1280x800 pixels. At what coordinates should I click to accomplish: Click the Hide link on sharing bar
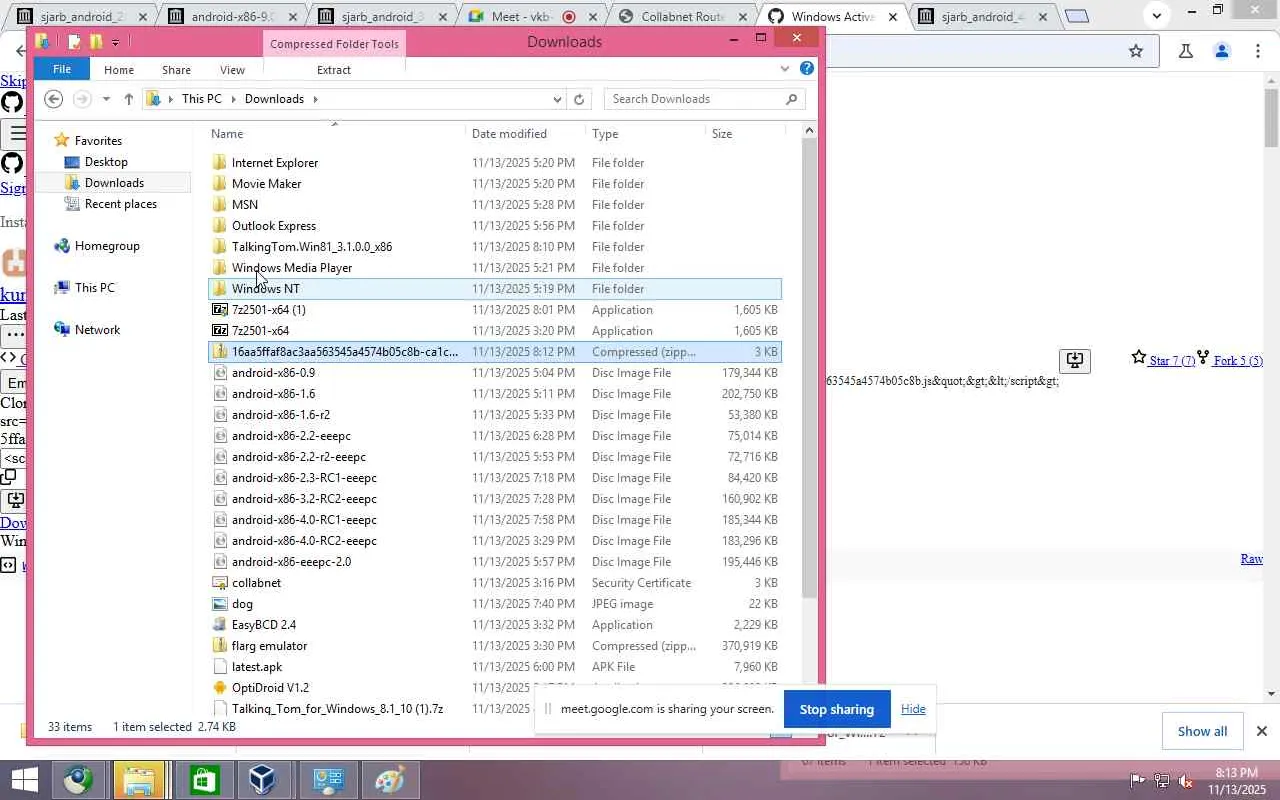[913, 709]
